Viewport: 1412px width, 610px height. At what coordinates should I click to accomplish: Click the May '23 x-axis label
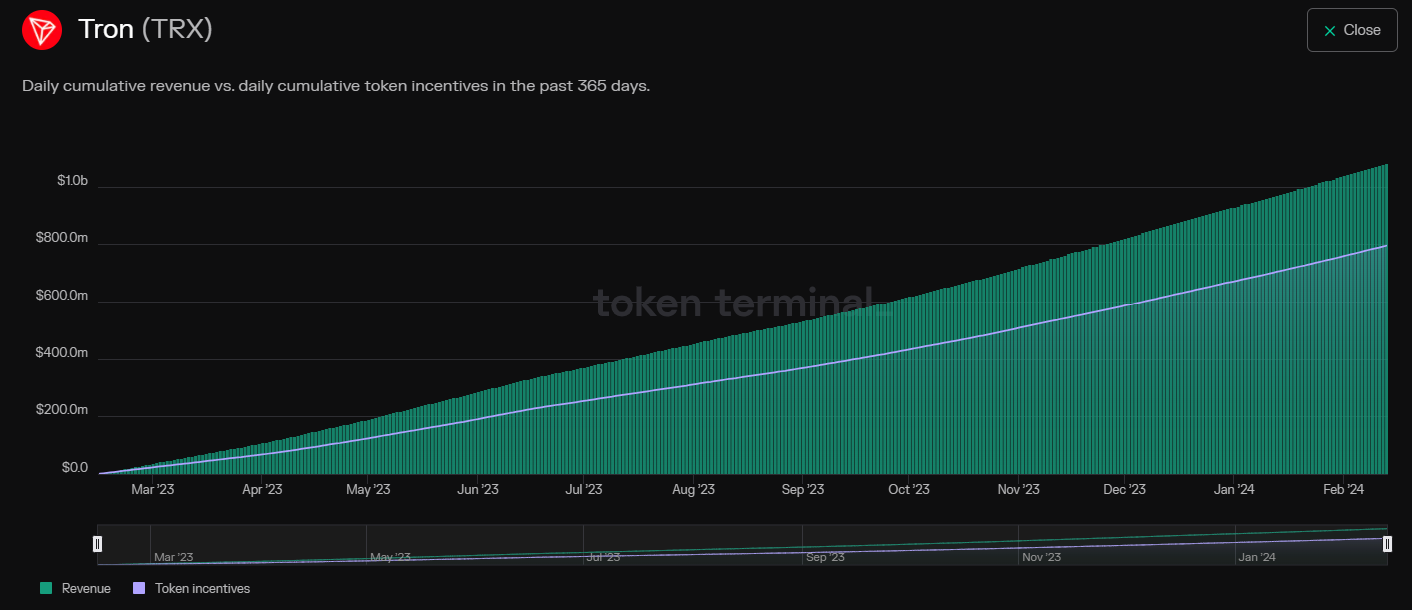coord(368,489)
